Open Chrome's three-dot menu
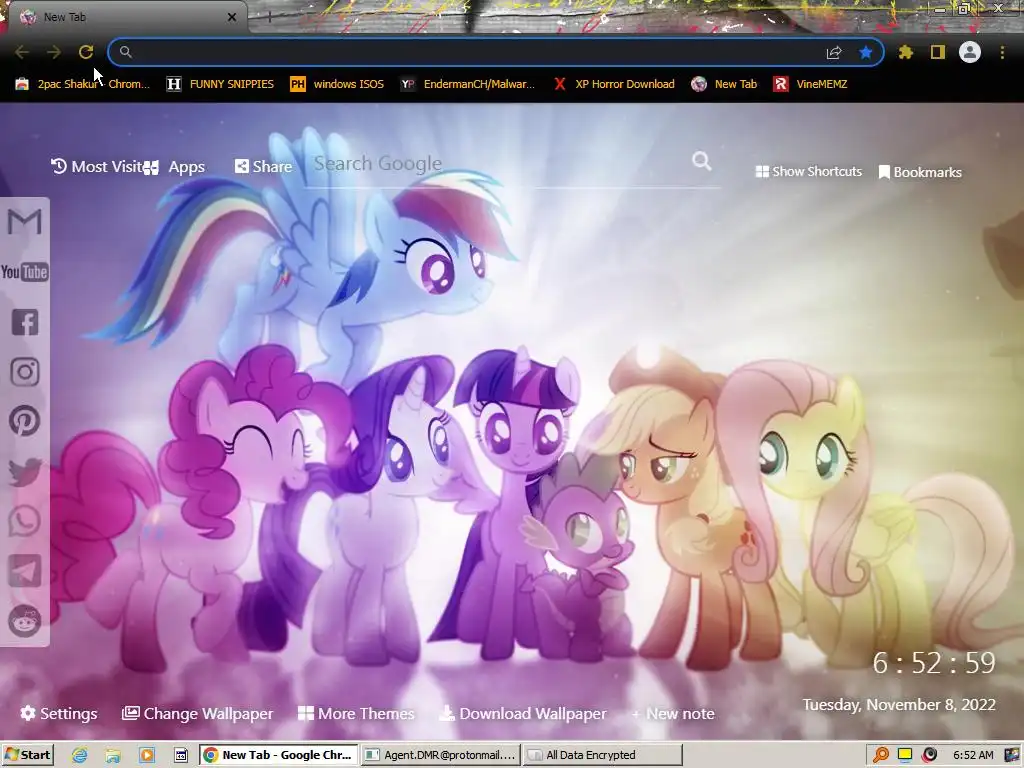 [1002, 52]
